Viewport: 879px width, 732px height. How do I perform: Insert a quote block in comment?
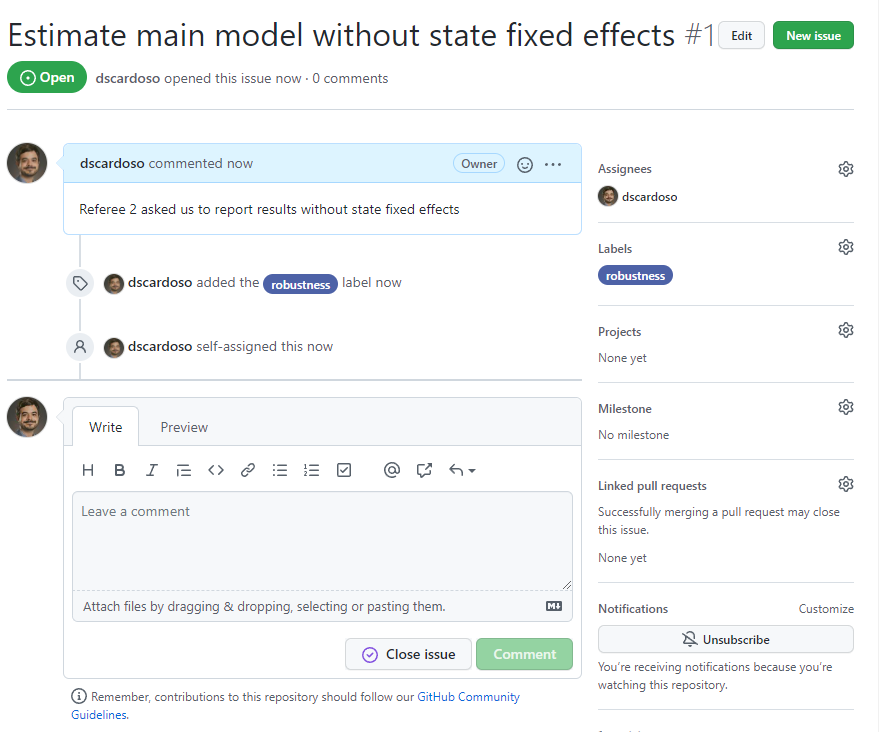point(184,470)
